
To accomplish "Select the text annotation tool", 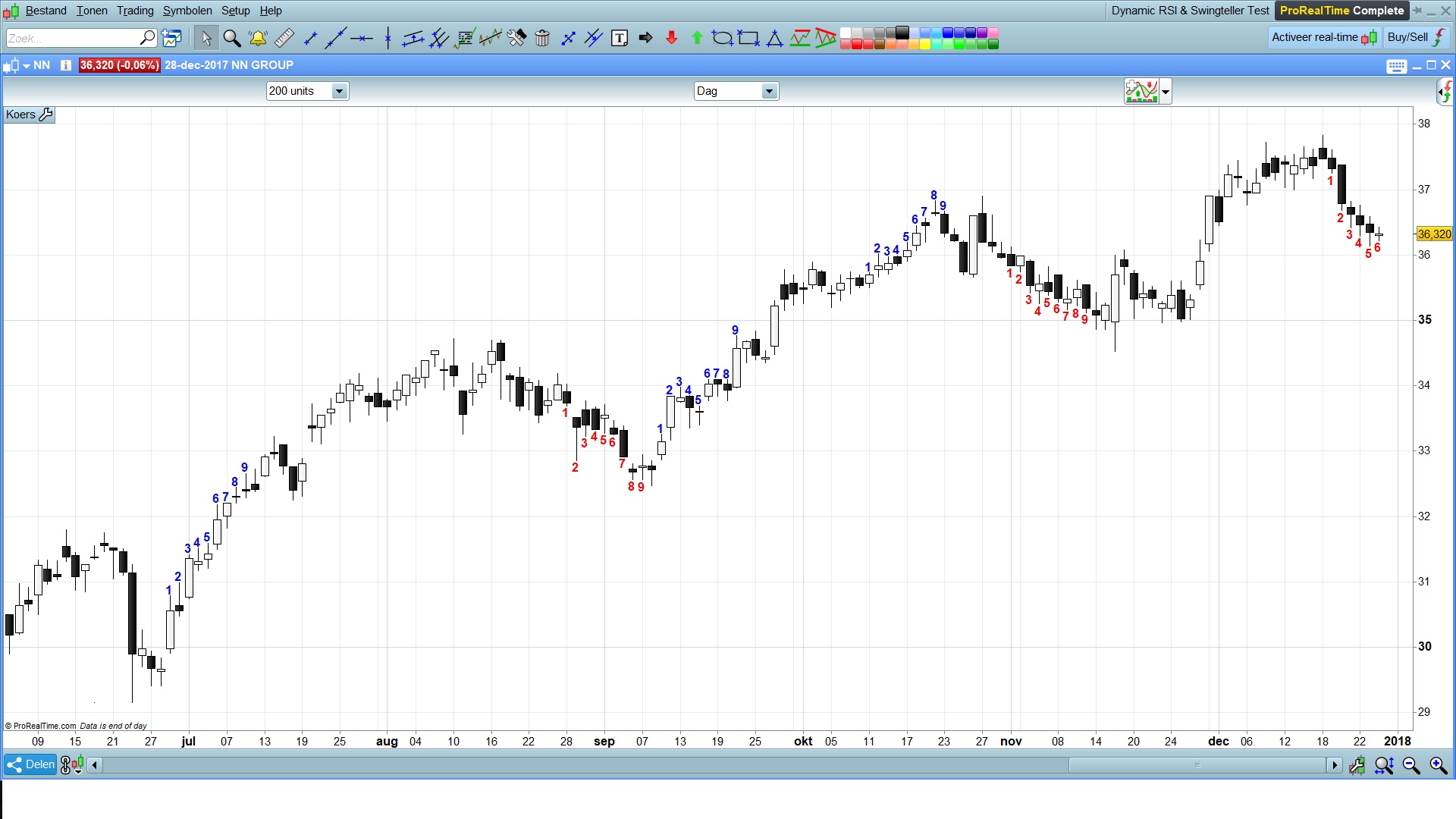I will pos(620,38).
